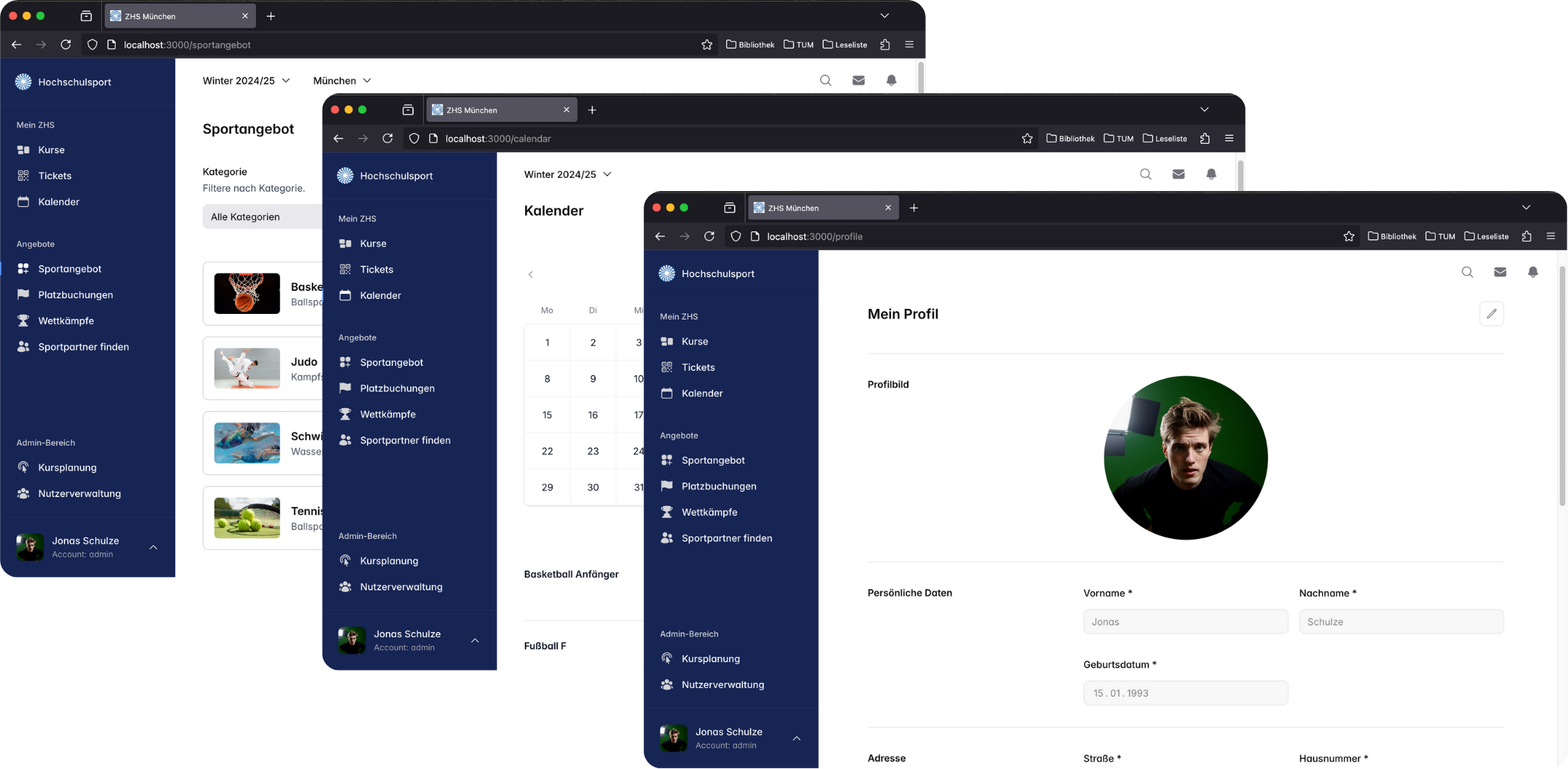The image size is (1568, 769).
Task: Go back in the profile browser window
Action: coord(660,237)
